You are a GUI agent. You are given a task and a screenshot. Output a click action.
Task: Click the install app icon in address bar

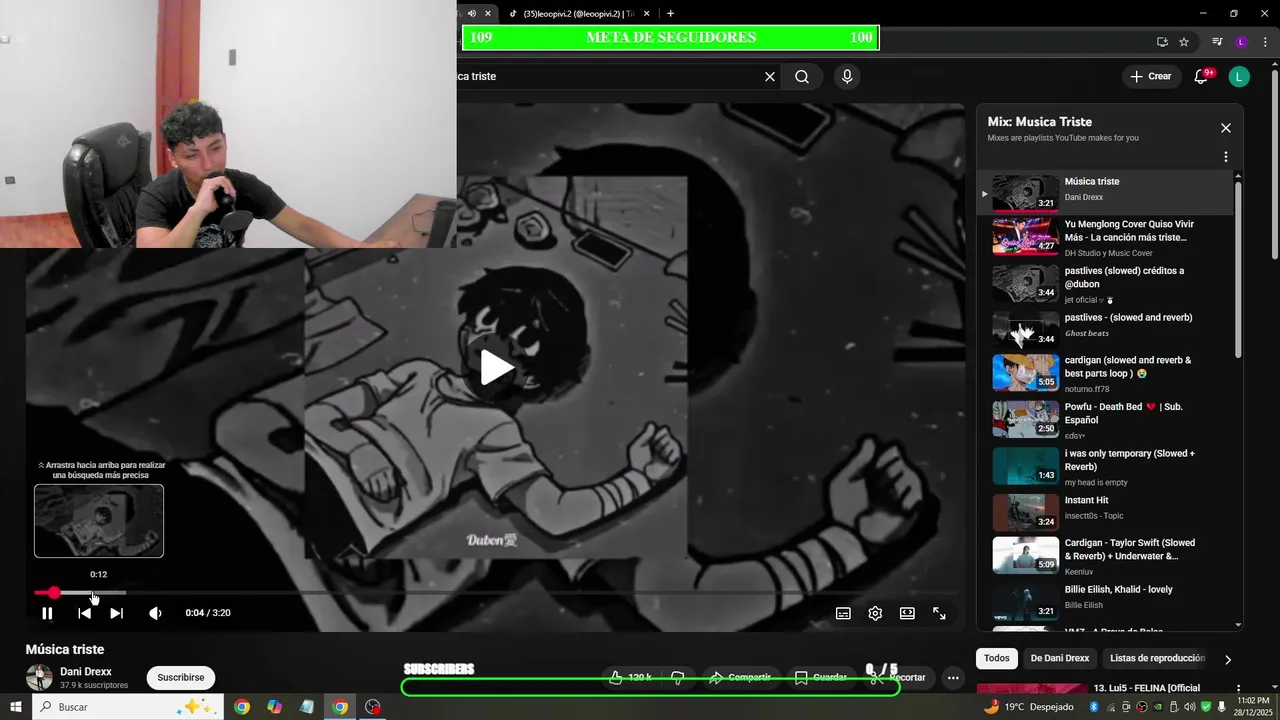[1162, 42]
